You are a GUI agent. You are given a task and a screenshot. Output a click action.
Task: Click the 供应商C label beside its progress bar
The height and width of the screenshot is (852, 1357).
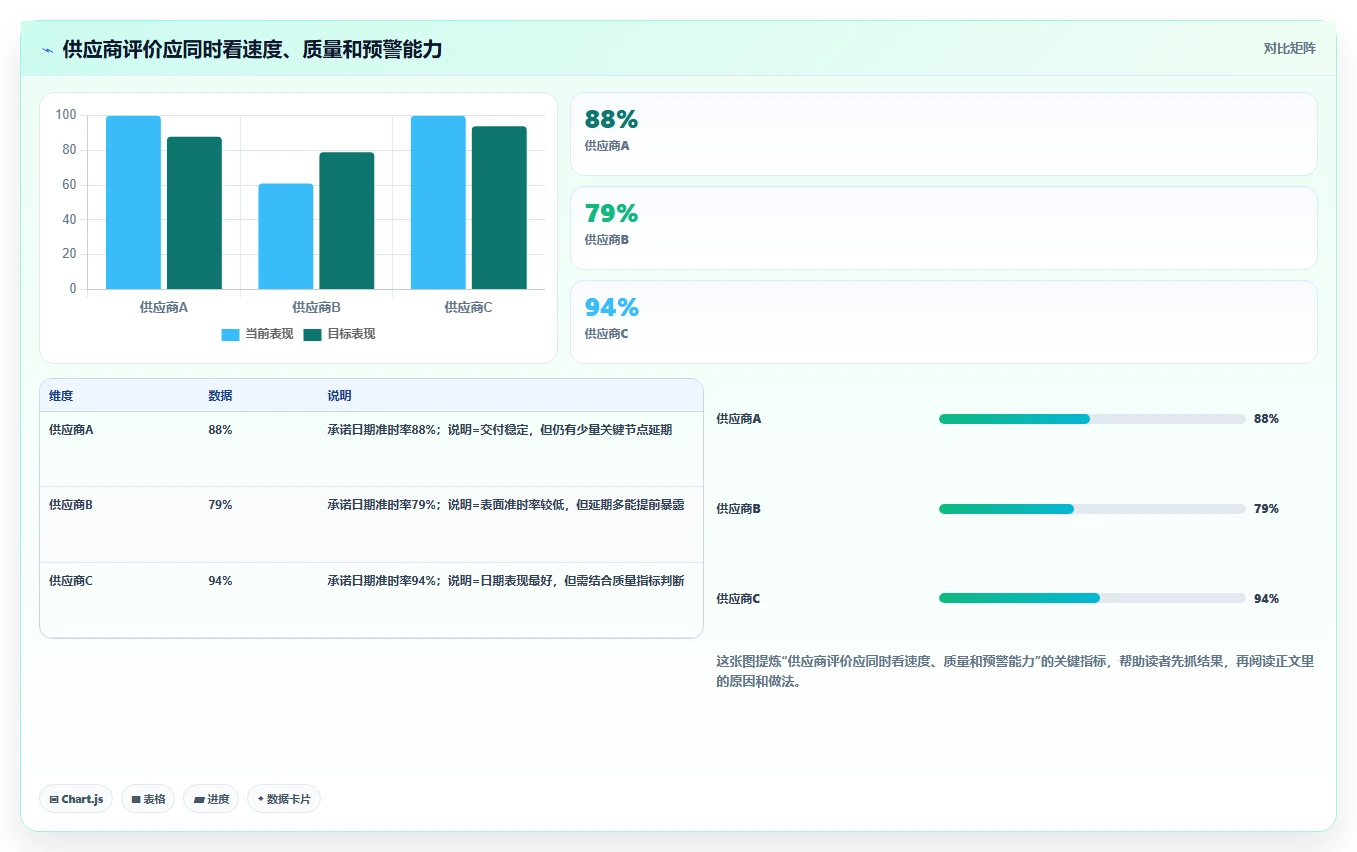tap(738, 599)
